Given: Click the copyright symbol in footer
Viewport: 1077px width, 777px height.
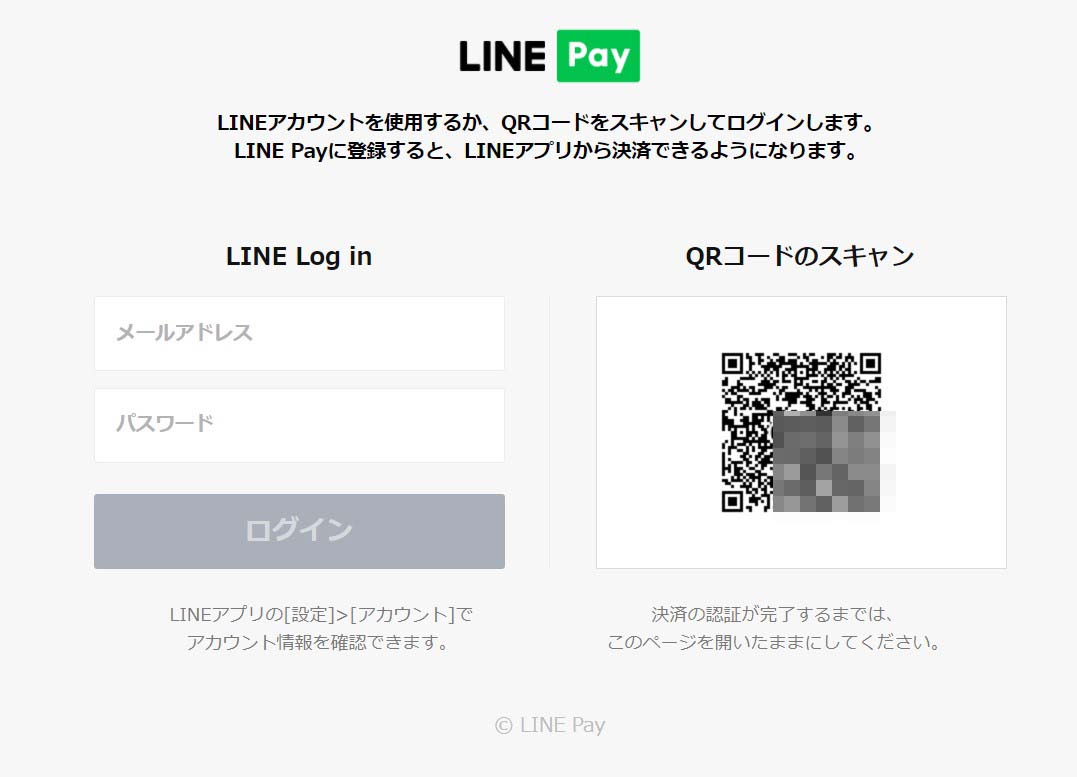Looking at the screenshot, I should pos(503,726).
